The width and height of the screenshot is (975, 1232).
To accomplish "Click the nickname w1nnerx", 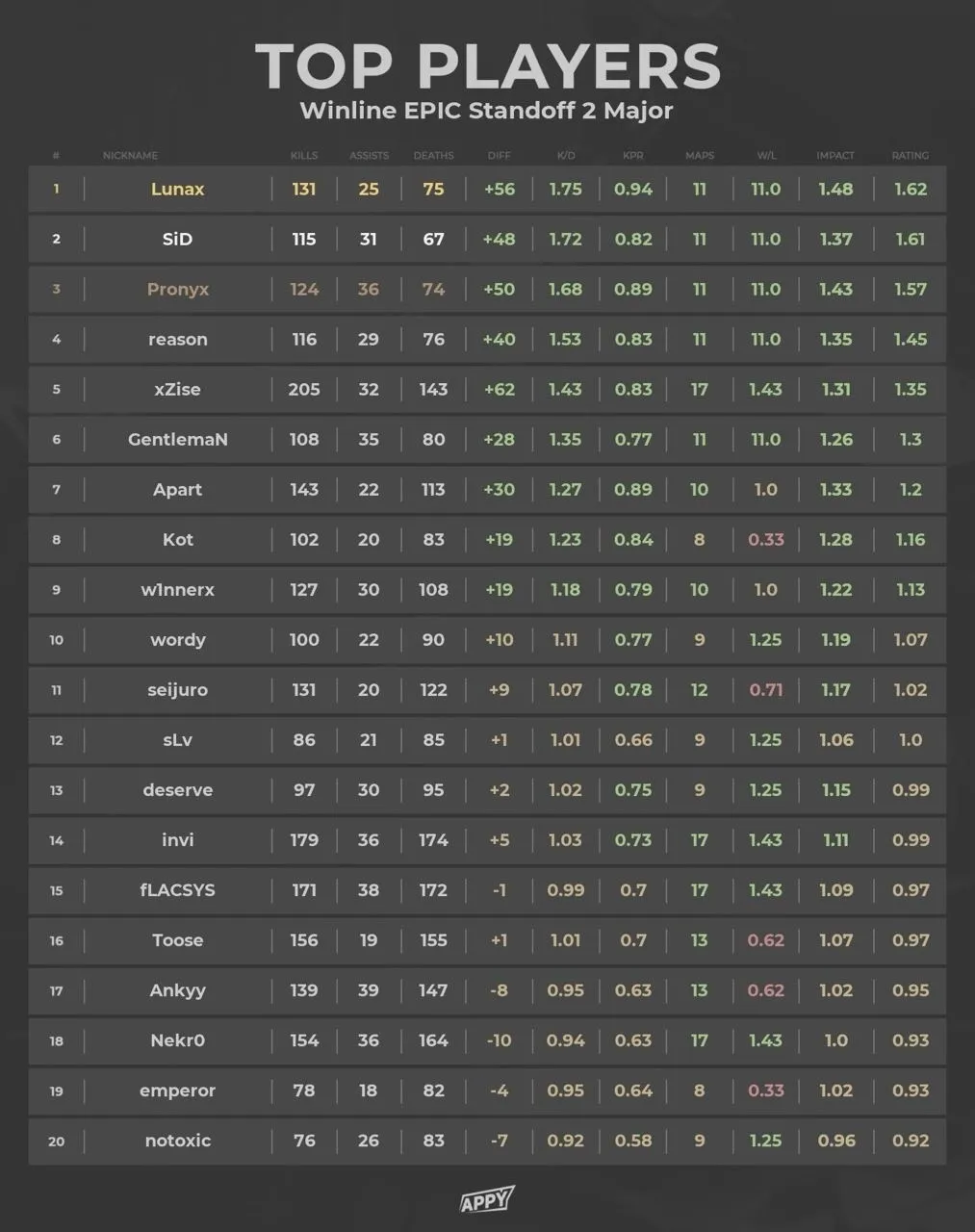I will point(178,590).
